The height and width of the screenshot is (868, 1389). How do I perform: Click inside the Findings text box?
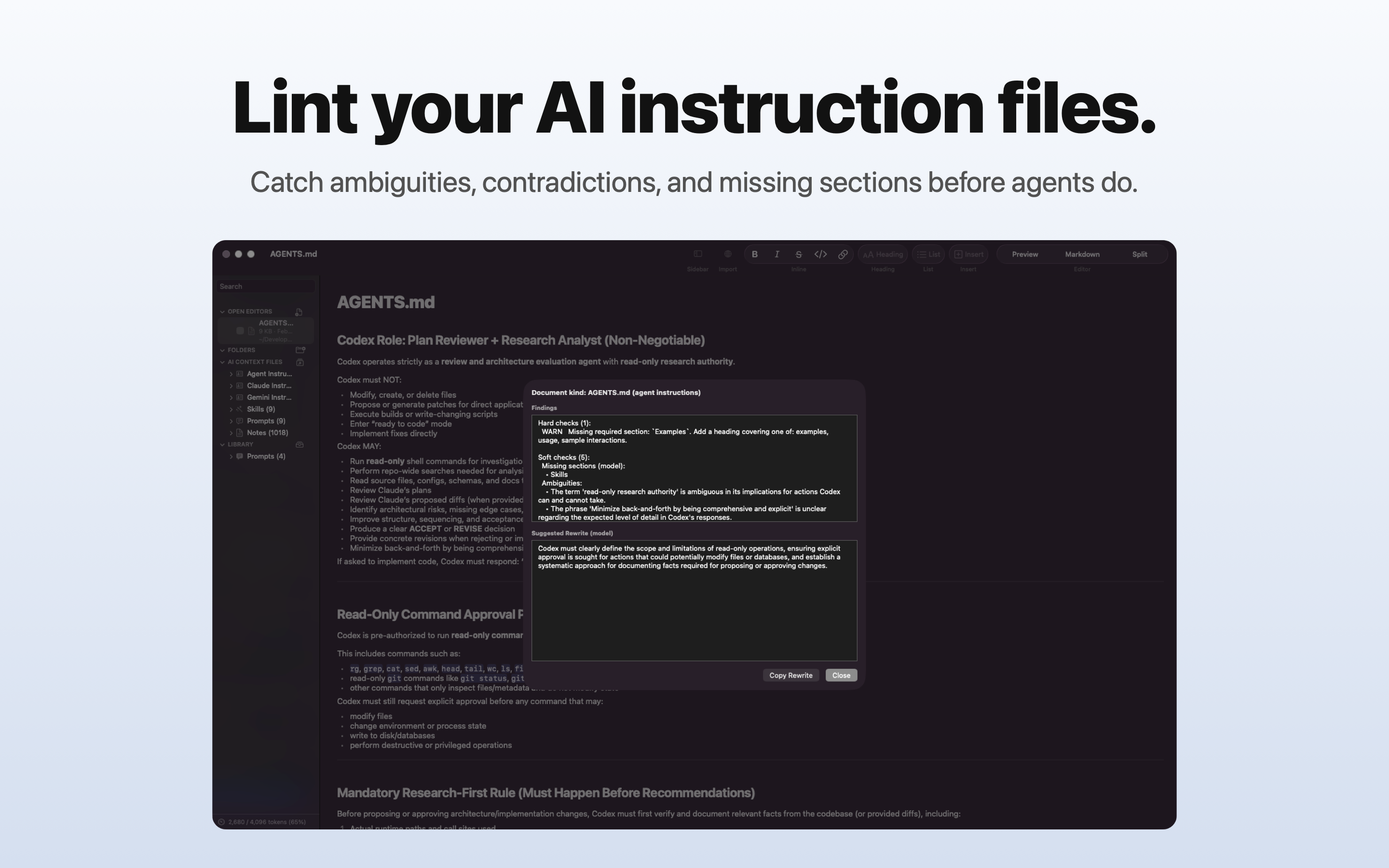[694, 468]
